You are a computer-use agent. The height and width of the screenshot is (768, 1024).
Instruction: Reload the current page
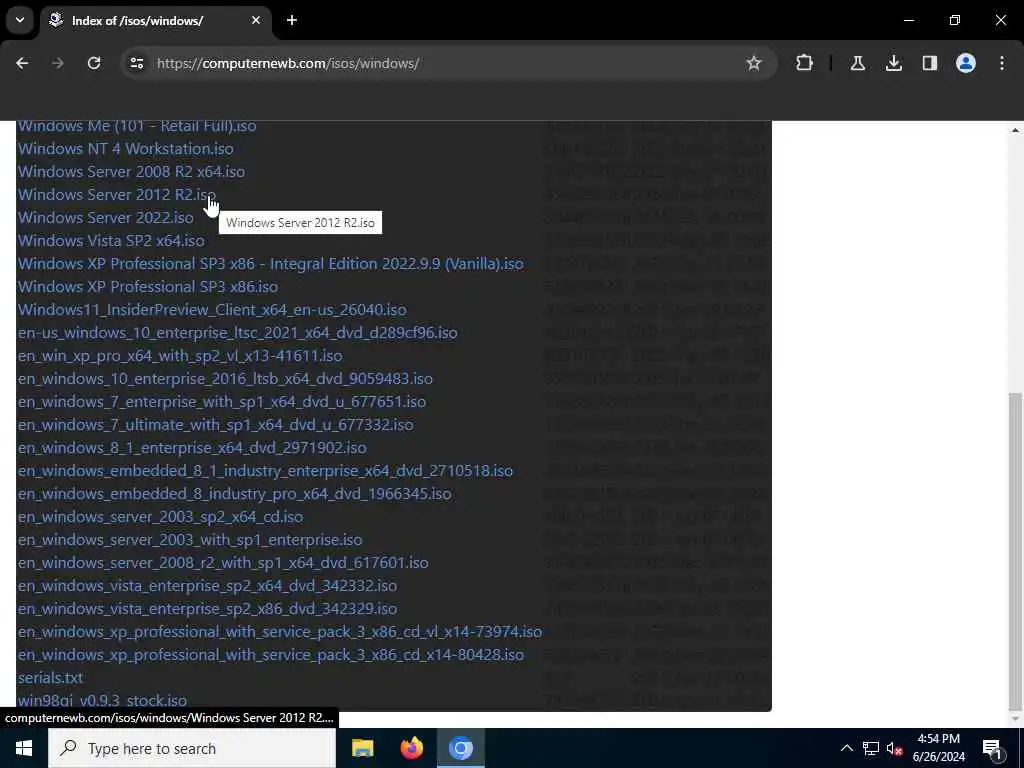point(94,63)
